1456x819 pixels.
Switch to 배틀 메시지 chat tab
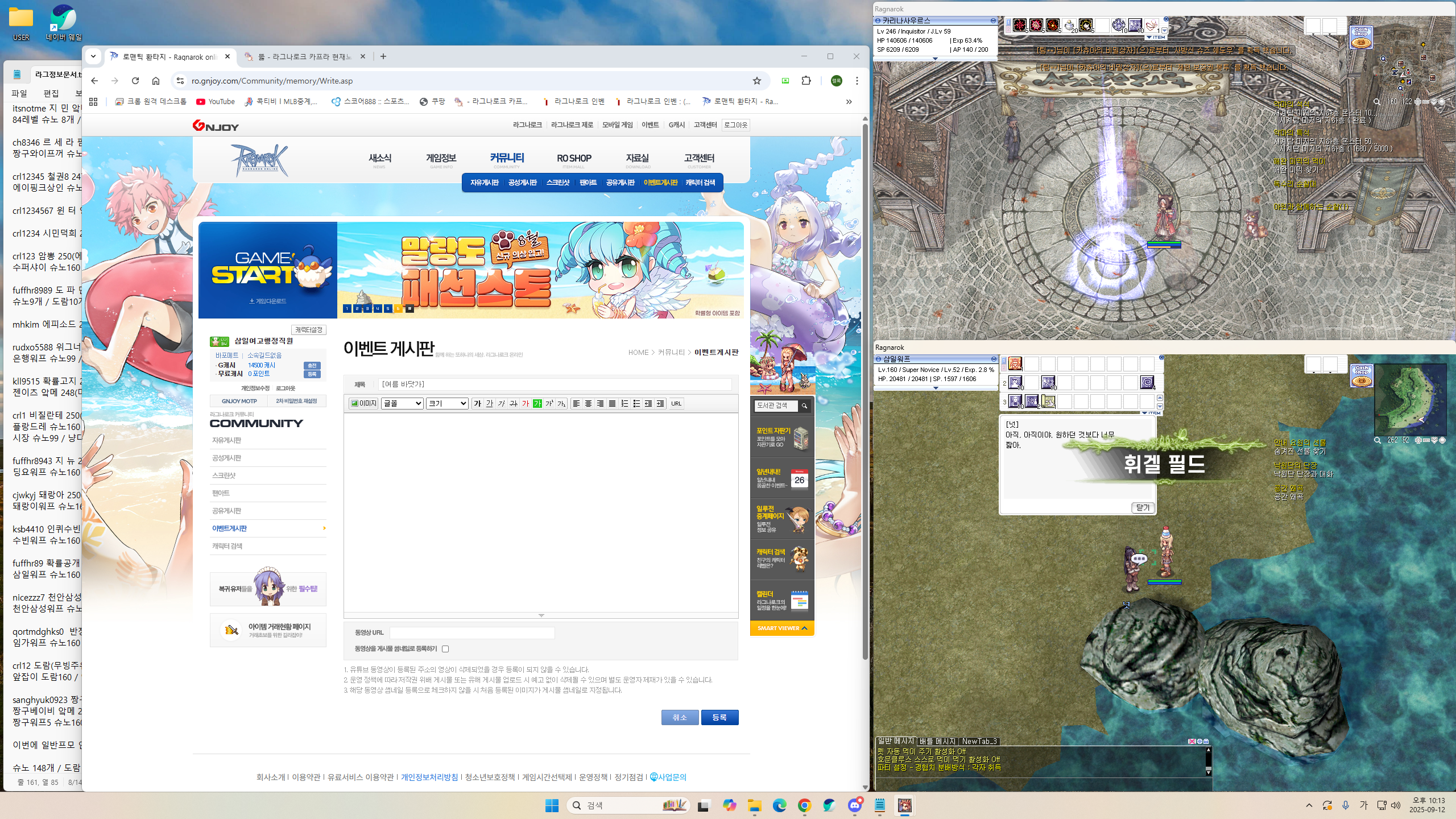937,741
